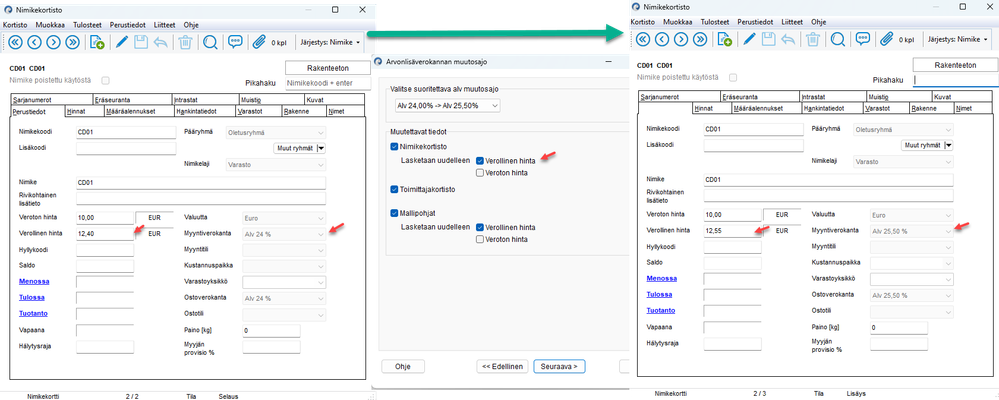999x400 pixels.
Task: Create new item icon in left toolbar
Action: tap(97, 42)
